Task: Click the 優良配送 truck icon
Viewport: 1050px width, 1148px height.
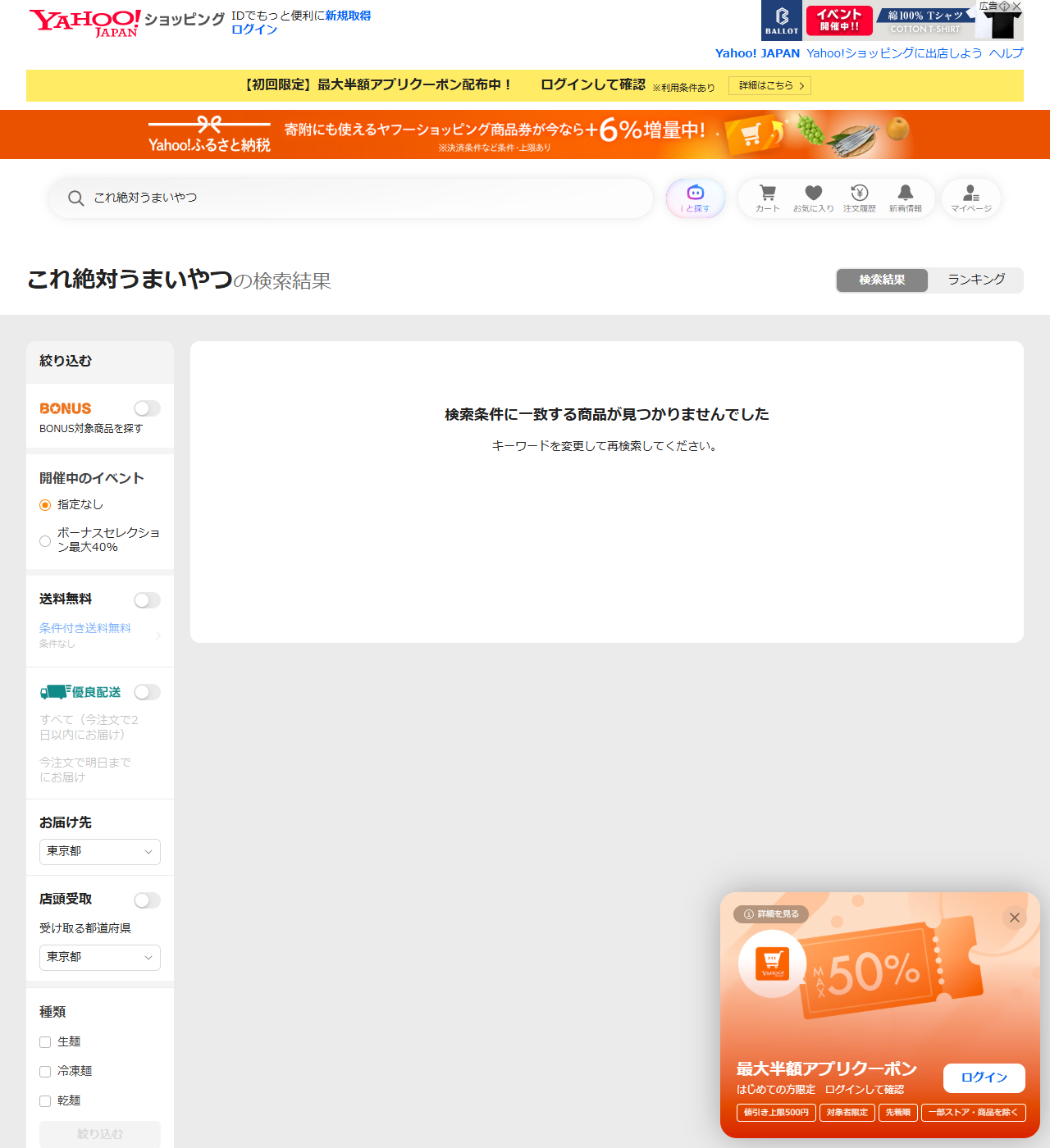Action: (x=55, y=692)
